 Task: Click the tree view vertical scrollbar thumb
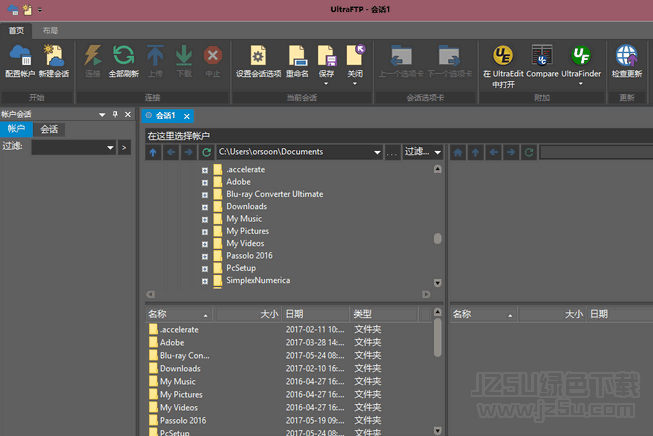[x=437, y=239]
